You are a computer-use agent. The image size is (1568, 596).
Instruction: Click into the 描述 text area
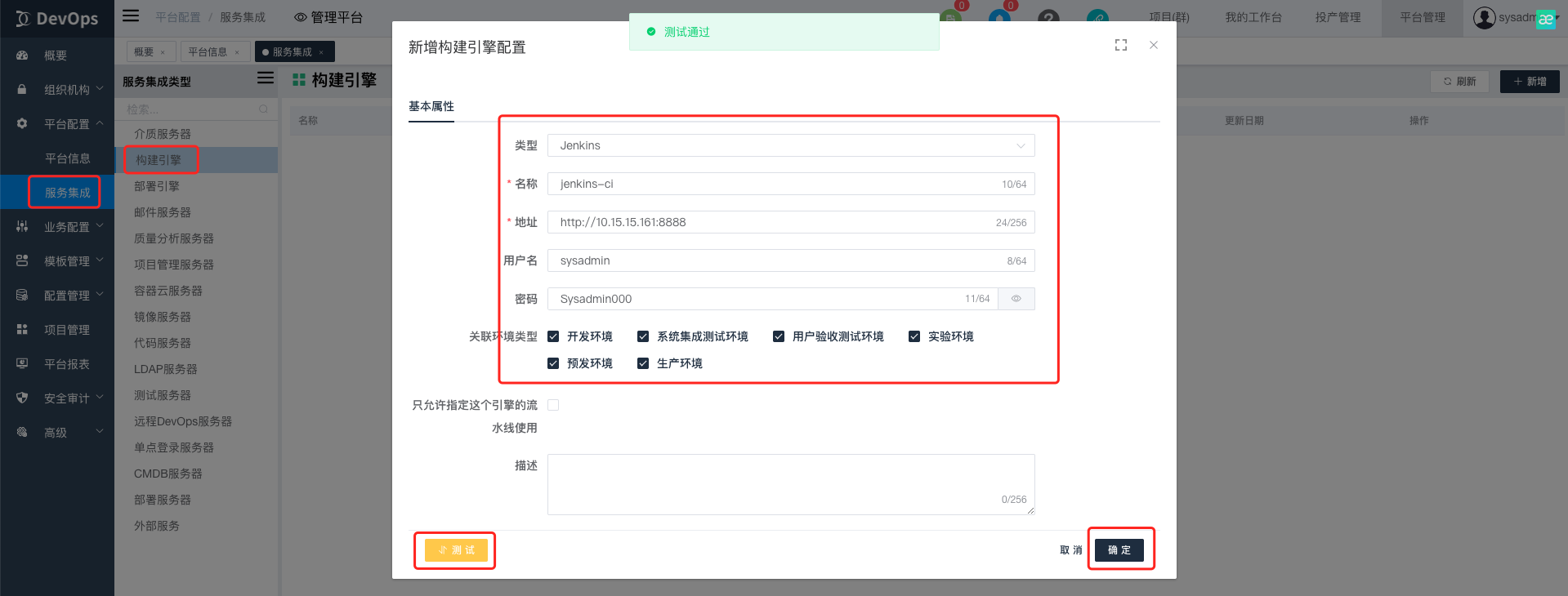(x=790, y=483)
